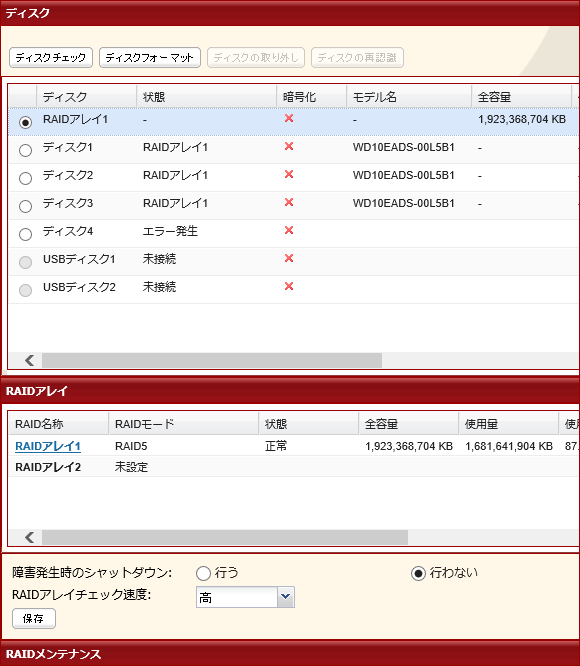The height and width of the screenshot is (666, 580).
Task: Click the ディスクフォーマット button
Action: 150,57
